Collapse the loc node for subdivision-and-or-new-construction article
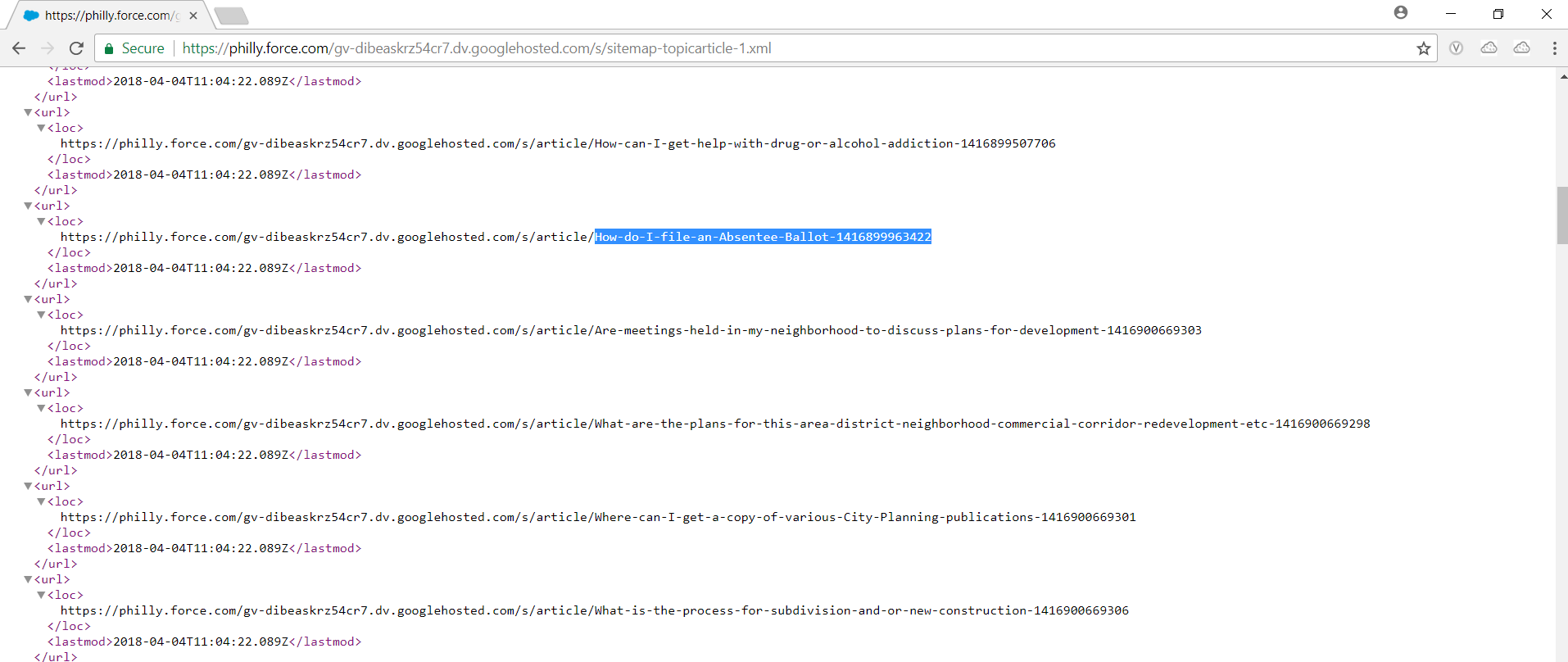Image resolution: width=1568 pixels, height=662 pixels. pyautogui.click(x=41, y=595)
